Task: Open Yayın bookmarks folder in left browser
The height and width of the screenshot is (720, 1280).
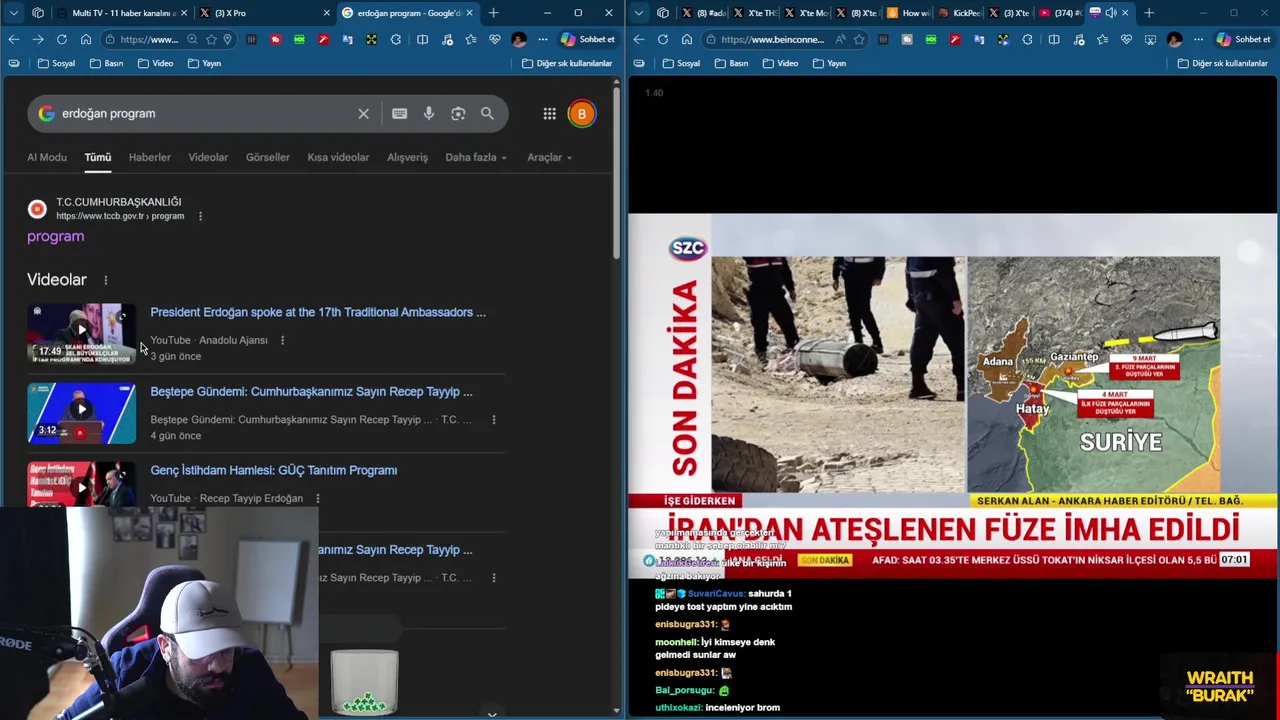Action: pos(205,63)
